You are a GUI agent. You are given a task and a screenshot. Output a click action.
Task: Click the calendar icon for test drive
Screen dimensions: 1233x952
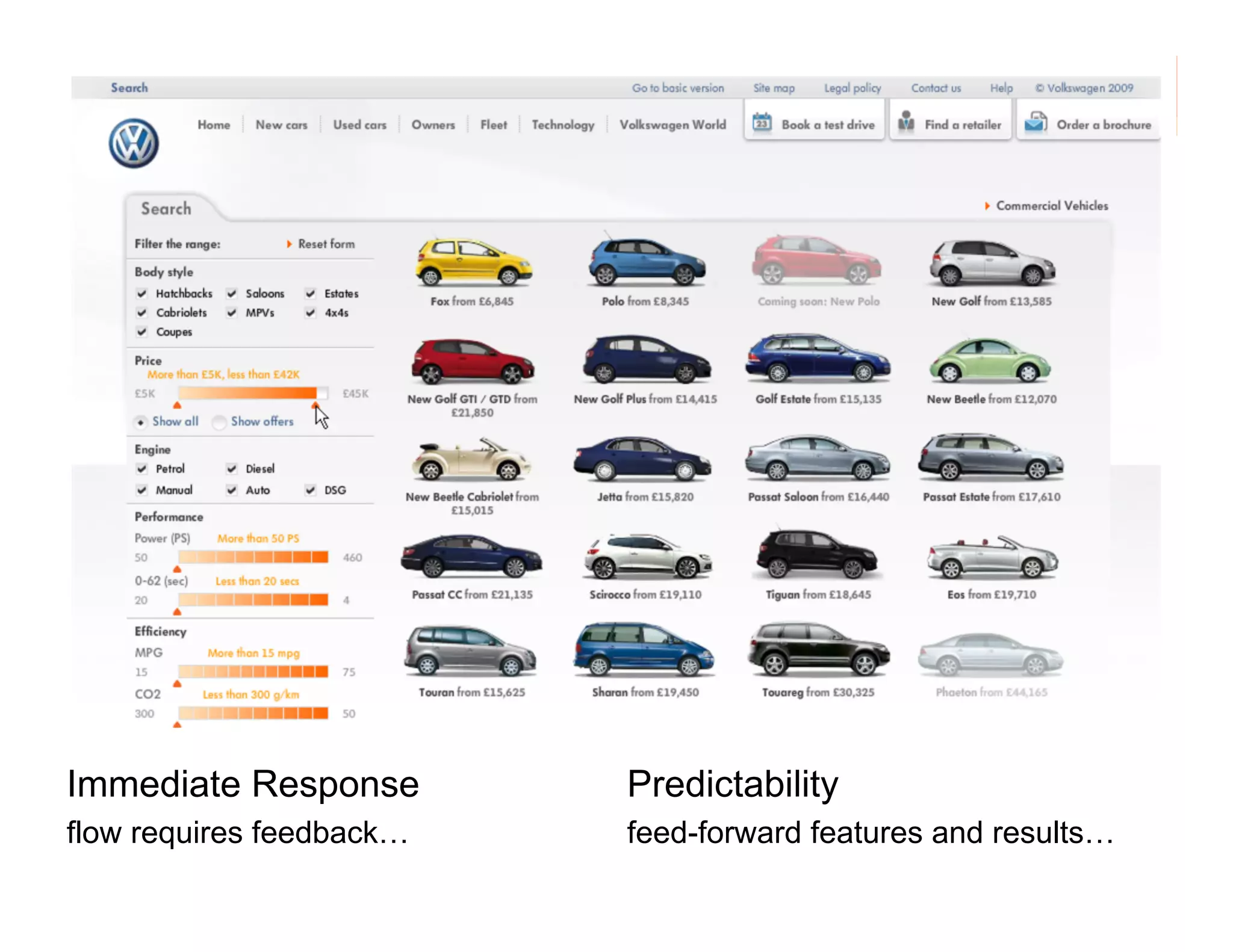(762, 123)
